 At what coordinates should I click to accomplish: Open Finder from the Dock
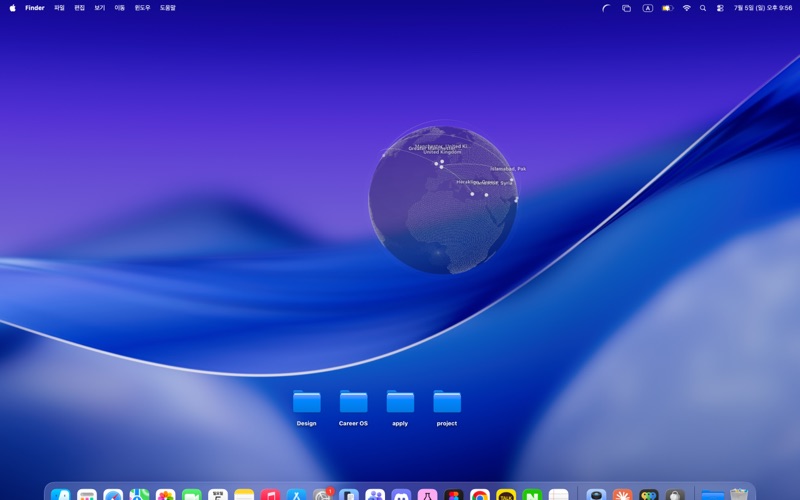tap(61, 495)
